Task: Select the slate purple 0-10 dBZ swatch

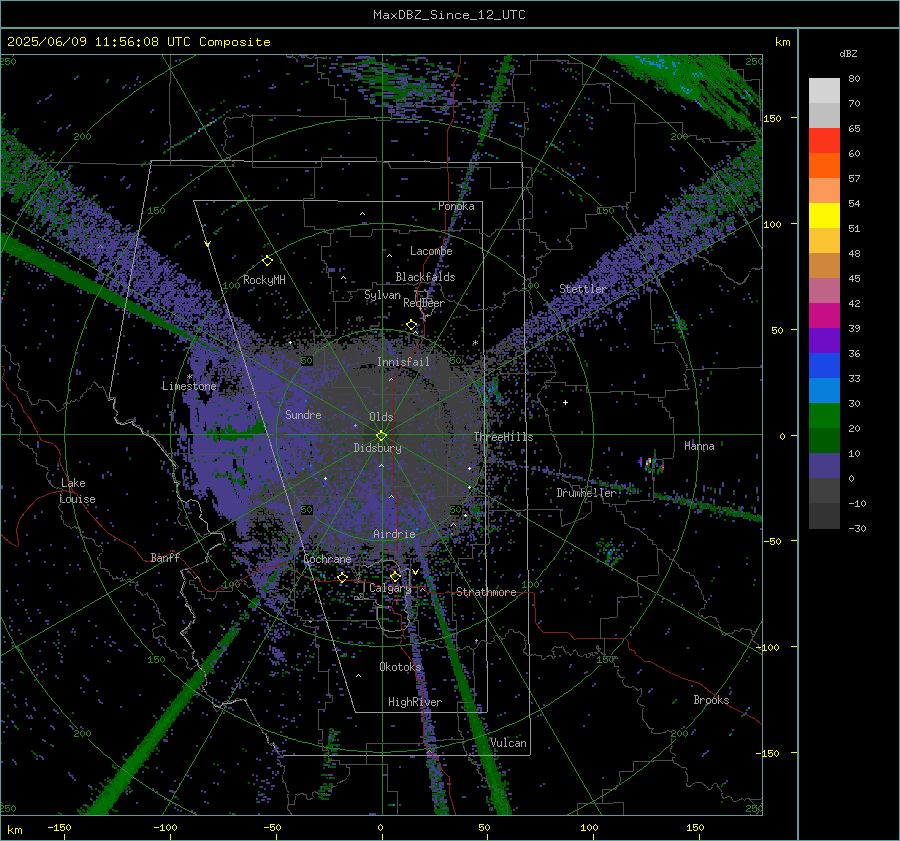Action: [x=824, y=466]
